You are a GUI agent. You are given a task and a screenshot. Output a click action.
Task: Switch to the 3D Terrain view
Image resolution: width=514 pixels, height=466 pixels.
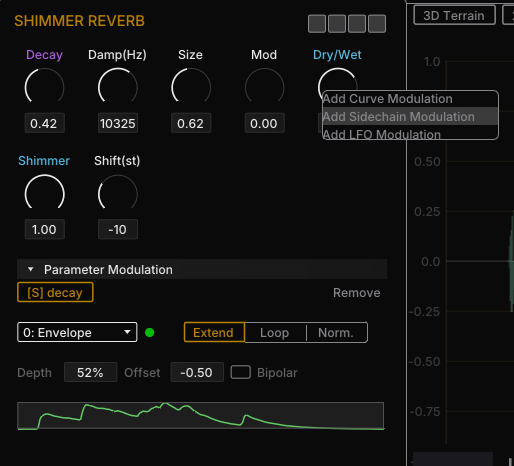pyautogui.click(x=454, y=15)
